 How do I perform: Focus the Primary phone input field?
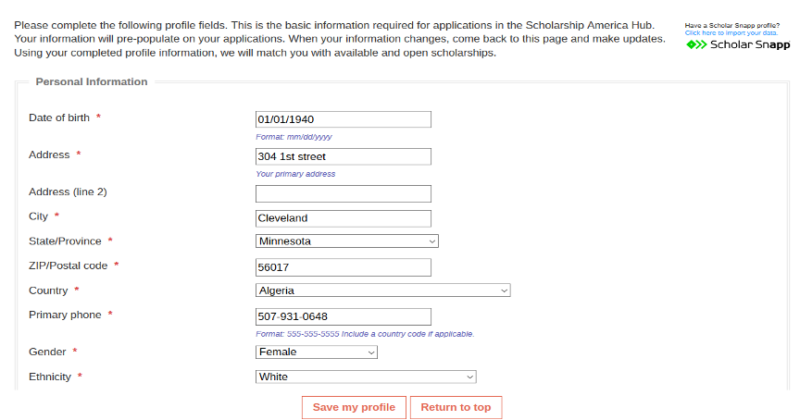[343, 316]
